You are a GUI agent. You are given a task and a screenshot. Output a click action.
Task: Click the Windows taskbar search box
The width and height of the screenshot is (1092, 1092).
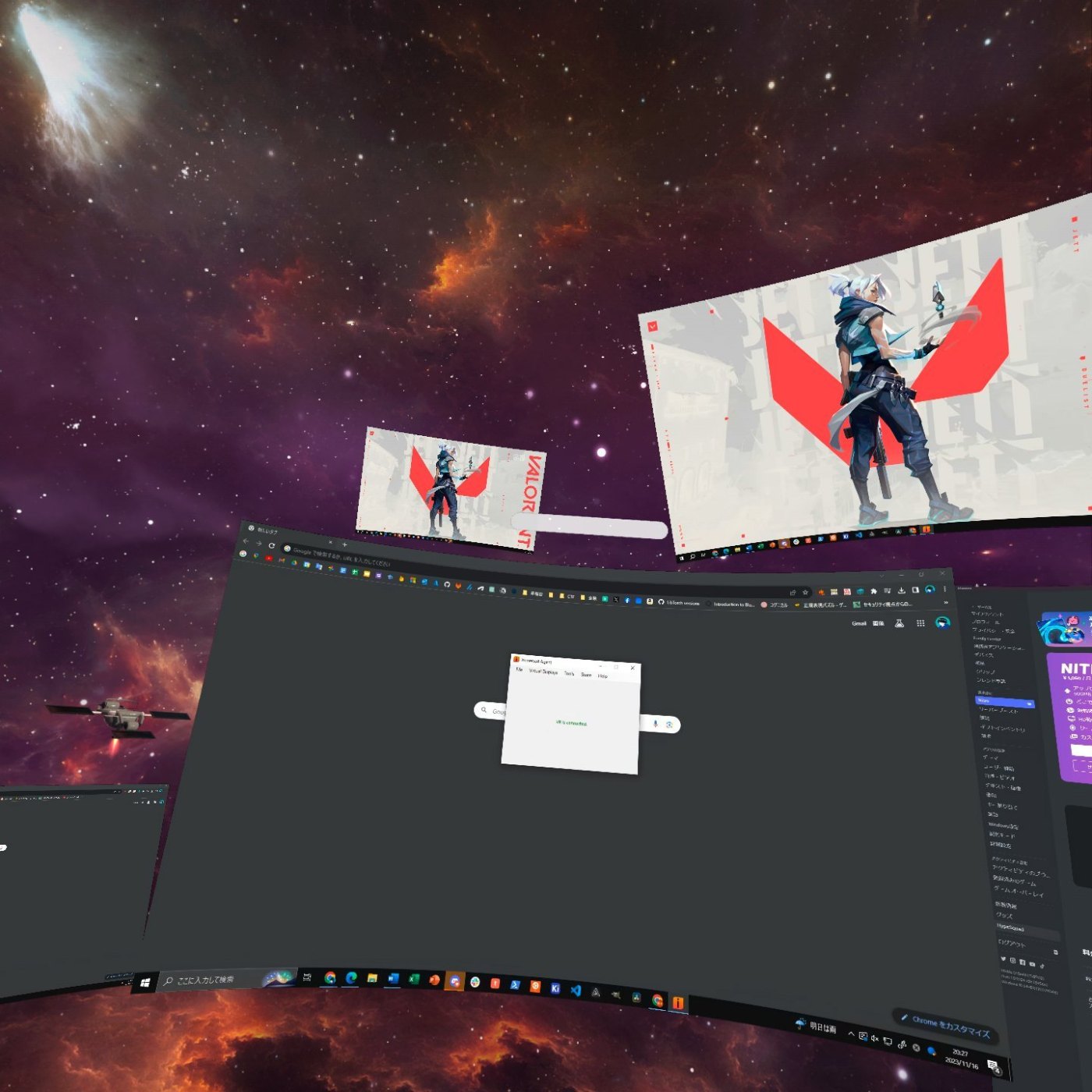click(x=228, y=979)
